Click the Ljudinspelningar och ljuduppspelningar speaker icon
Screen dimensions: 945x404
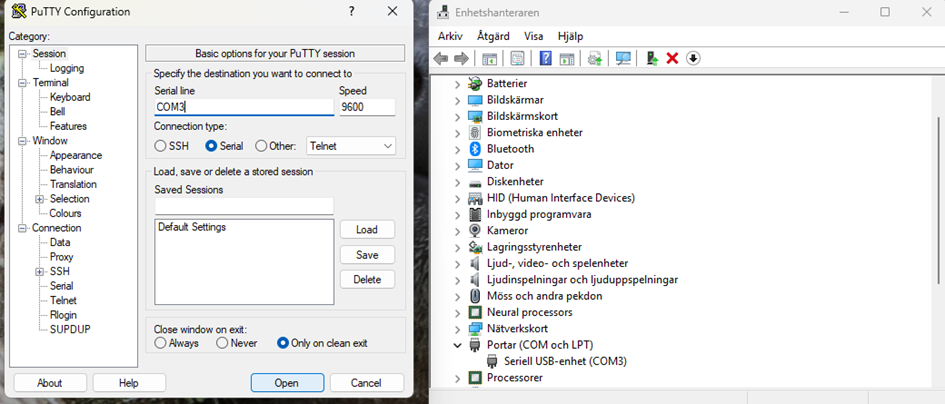coord(476,280)
